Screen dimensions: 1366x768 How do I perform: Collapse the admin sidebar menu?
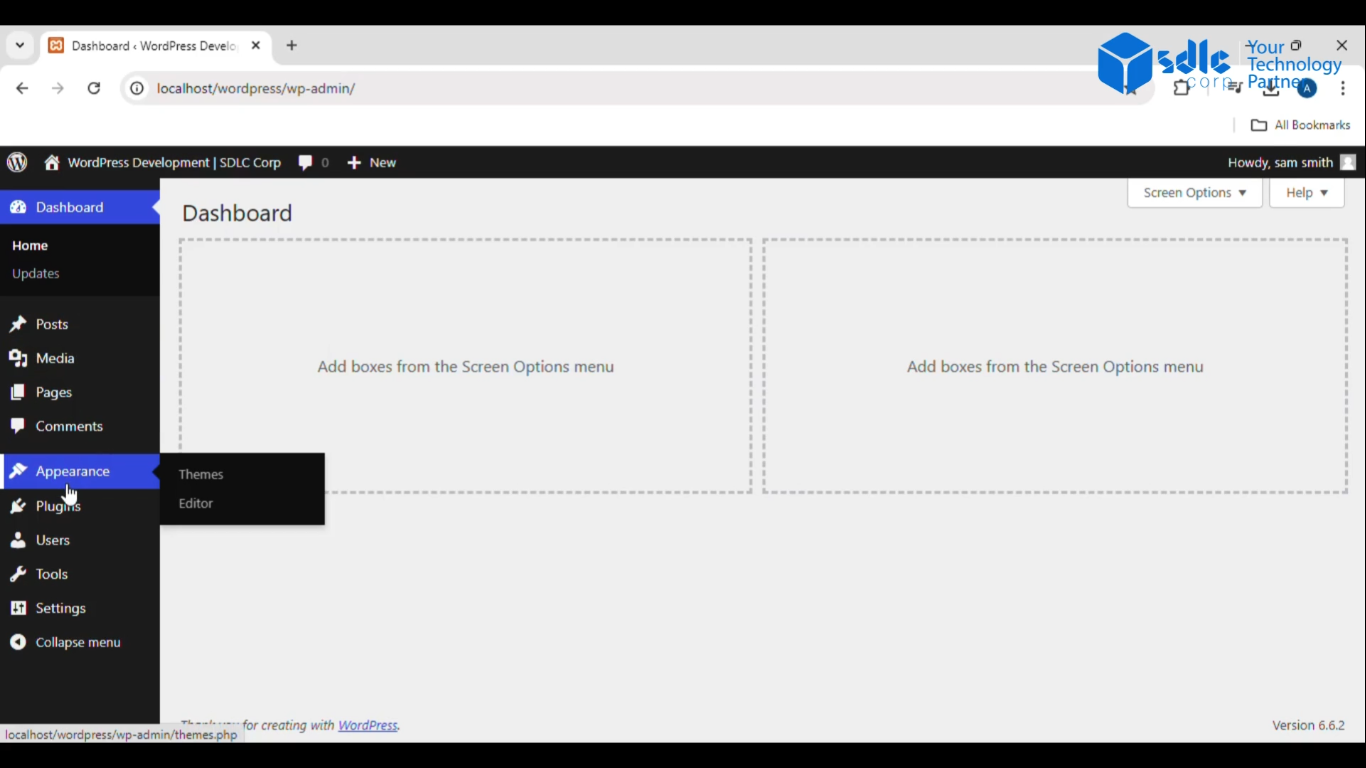(x=80, y=642)
